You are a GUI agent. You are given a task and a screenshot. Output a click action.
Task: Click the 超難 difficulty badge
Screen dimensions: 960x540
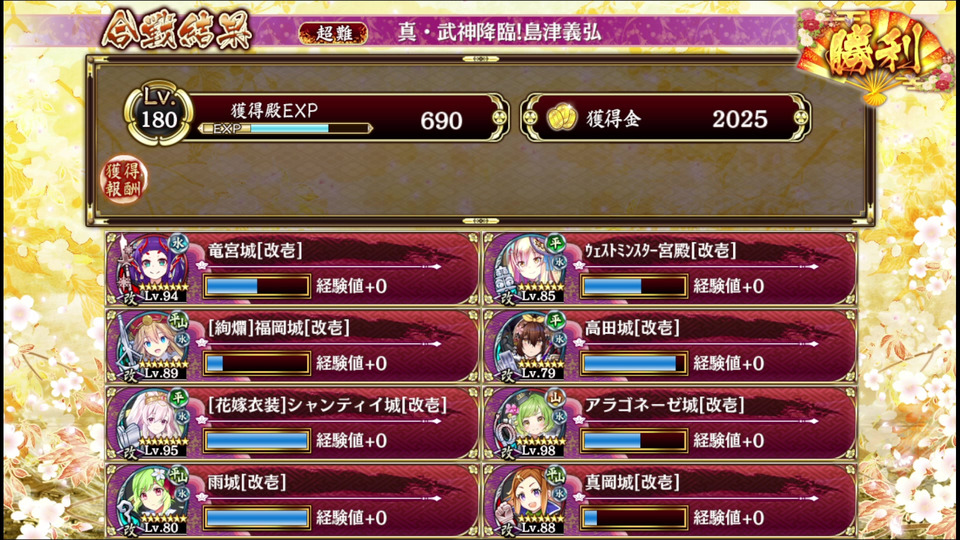pos(334,33)
